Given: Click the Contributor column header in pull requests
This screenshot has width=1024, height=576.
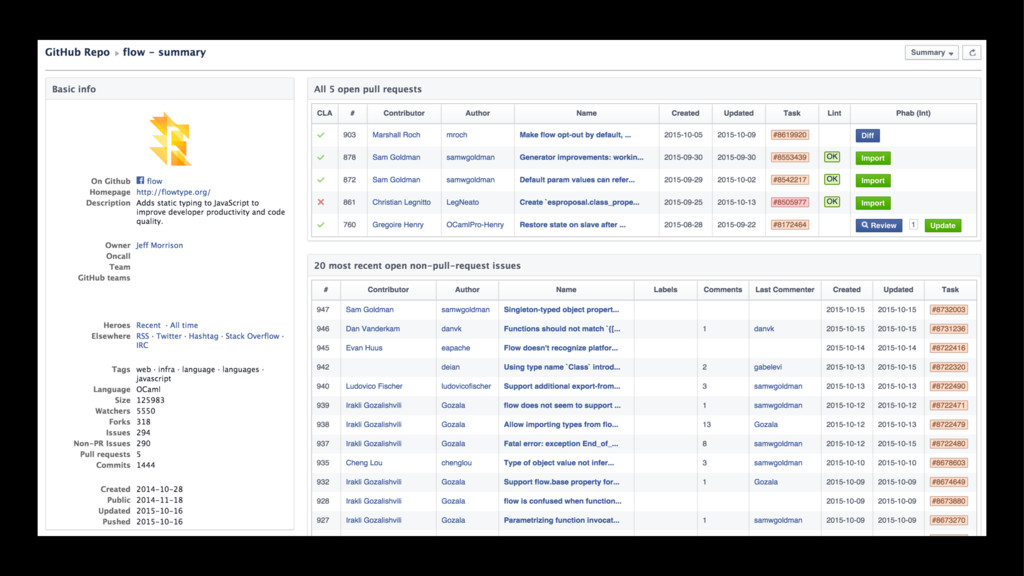Looking at the screenshot, I should 404,113.
